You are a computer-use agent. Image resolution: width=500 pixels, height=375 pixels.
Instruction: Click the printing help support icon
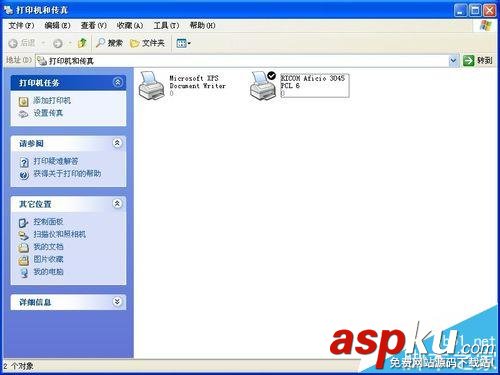tap(24, 175)
